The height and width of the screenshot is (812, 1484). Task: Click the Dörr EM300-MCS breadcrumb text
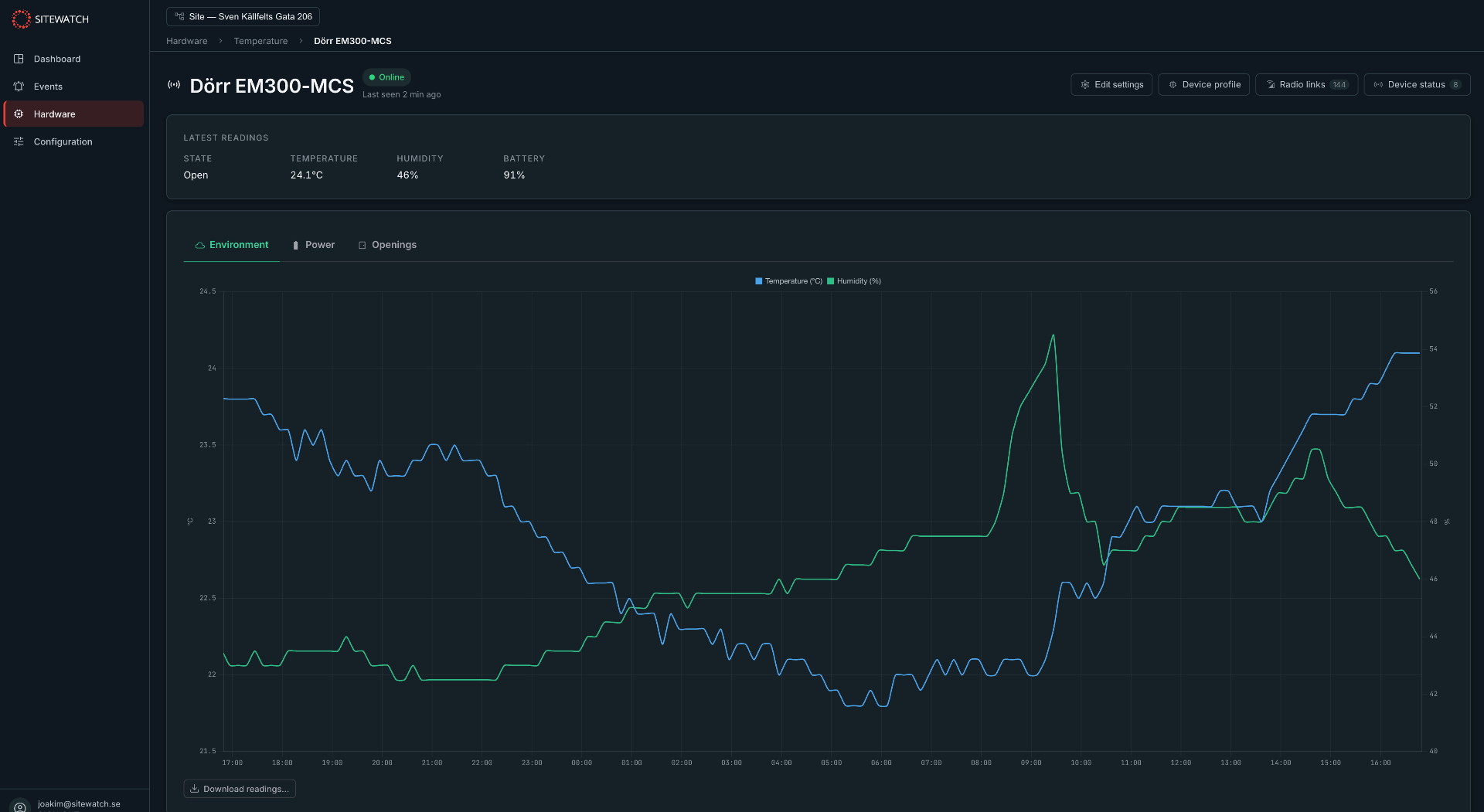[352, 41]
